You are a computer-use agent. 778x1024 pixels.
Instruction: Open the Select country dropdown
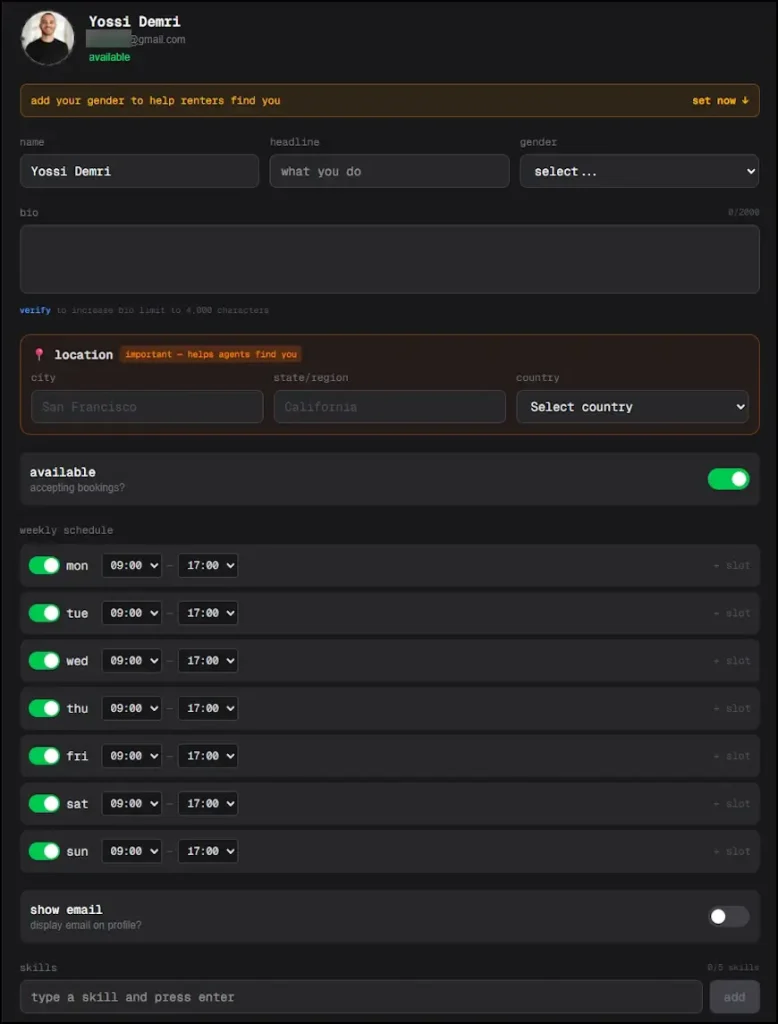click(x=632, y=407)
